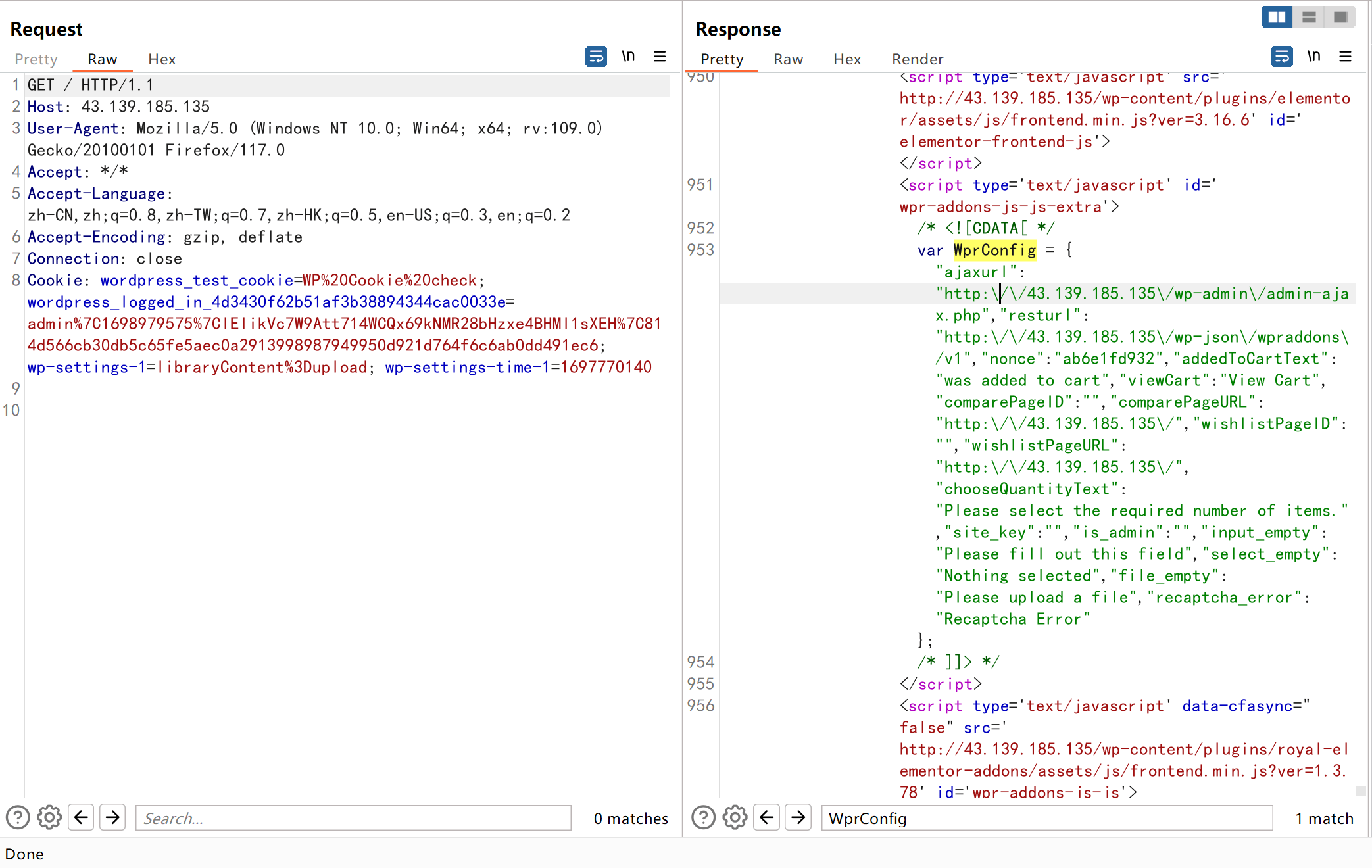Screen dimensions: 1372x868
Task: Focus the Request search input field
Action: click(353, 818)
